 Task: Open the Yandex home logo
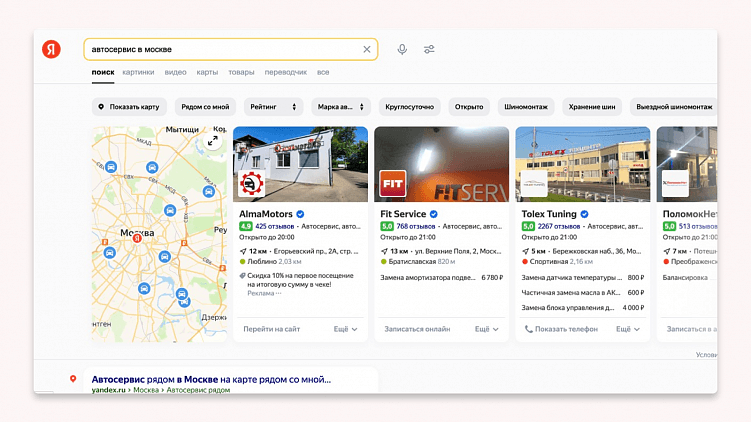pyautogui.click(x=51, y=49)
